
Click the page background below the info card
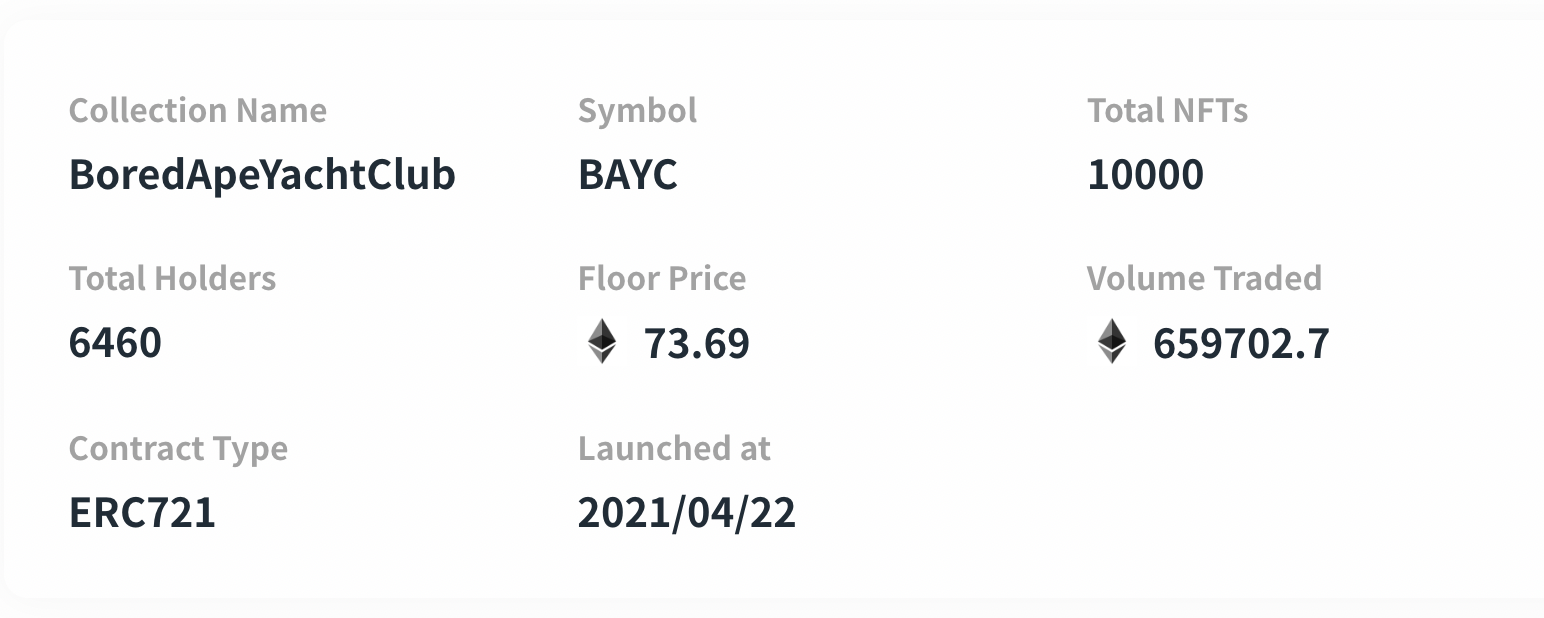click(x=772, y=609)
